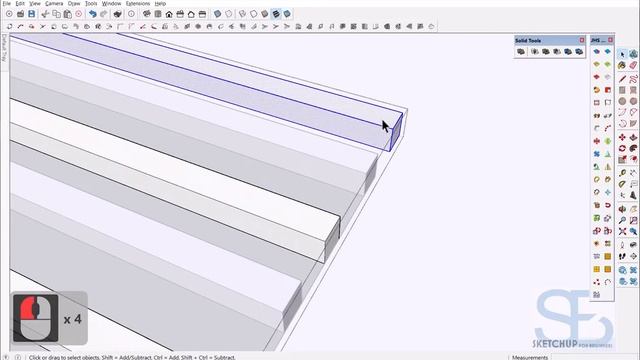Select the Rotate red circular tool
This screenshot has width=640, height=360.
[622, 148]
